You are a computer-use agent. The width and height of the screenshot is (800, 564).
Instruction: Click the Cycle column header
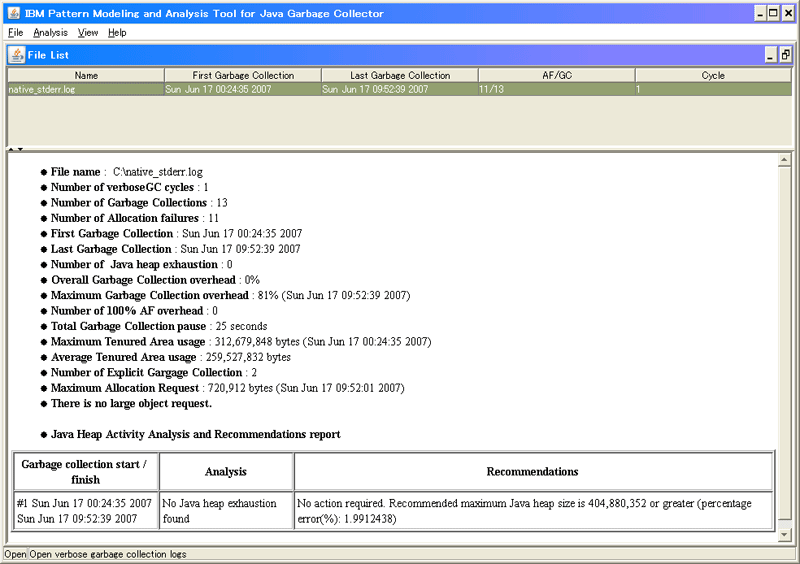tap(713, 76)
